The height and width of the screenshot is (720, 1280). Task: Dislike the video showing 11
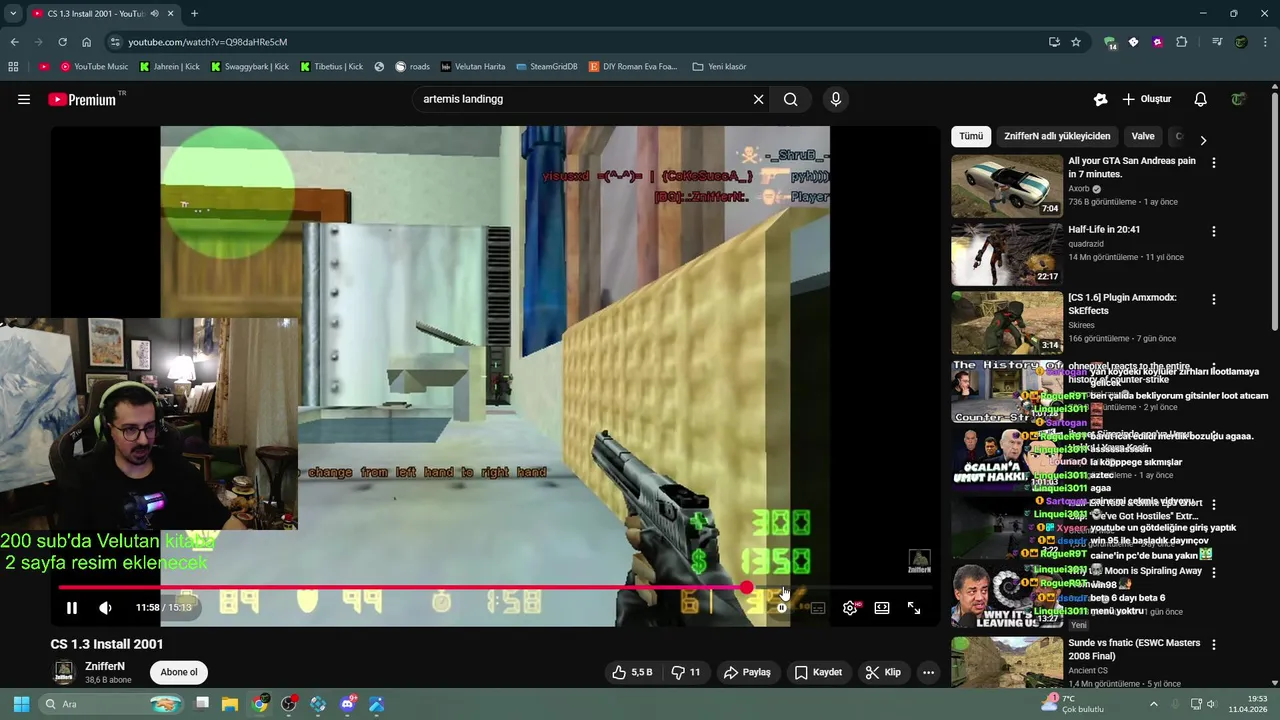pyautogui.click(x=686, y=672)
